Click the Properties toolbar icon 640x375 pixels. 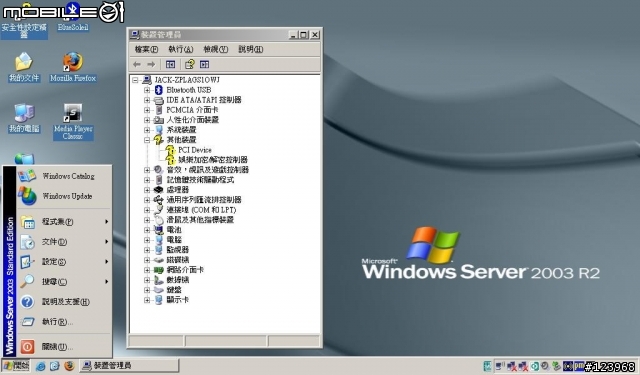(x=189, y=64)
